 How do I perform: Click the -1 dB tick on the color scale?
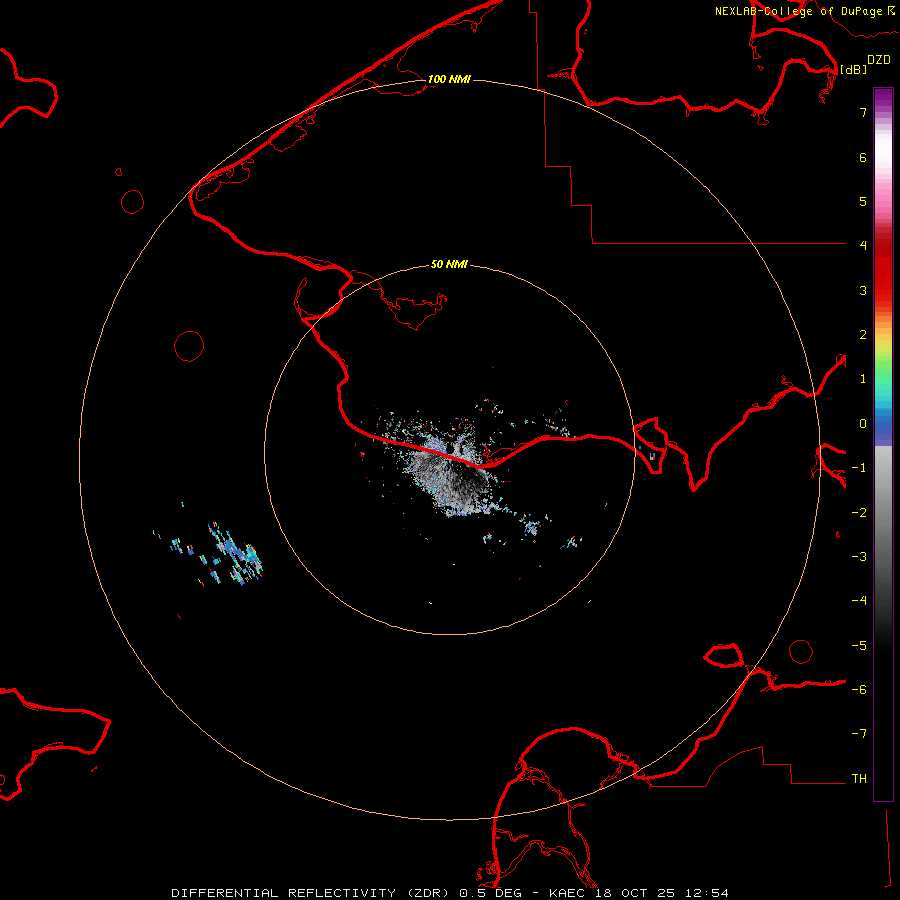pos(859,468)
